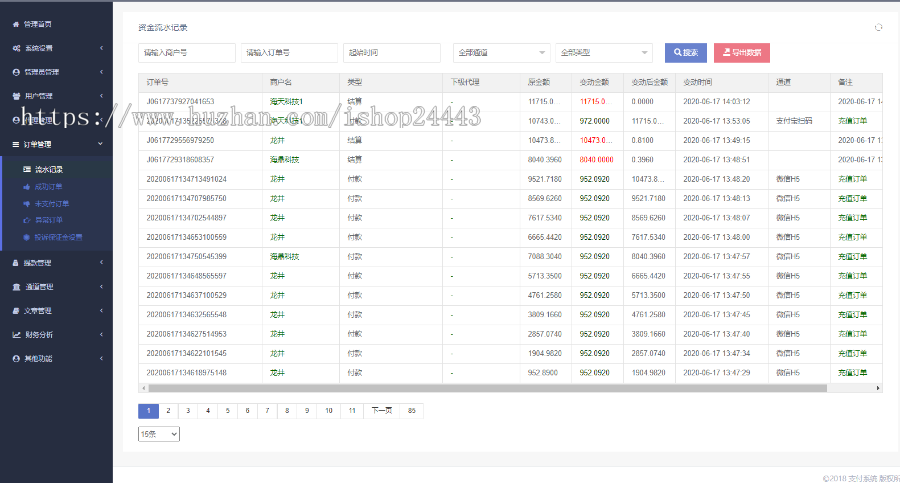Click the 系统设置 gears icon
Screen dimensions: 900x483
[x=16, y=47]
